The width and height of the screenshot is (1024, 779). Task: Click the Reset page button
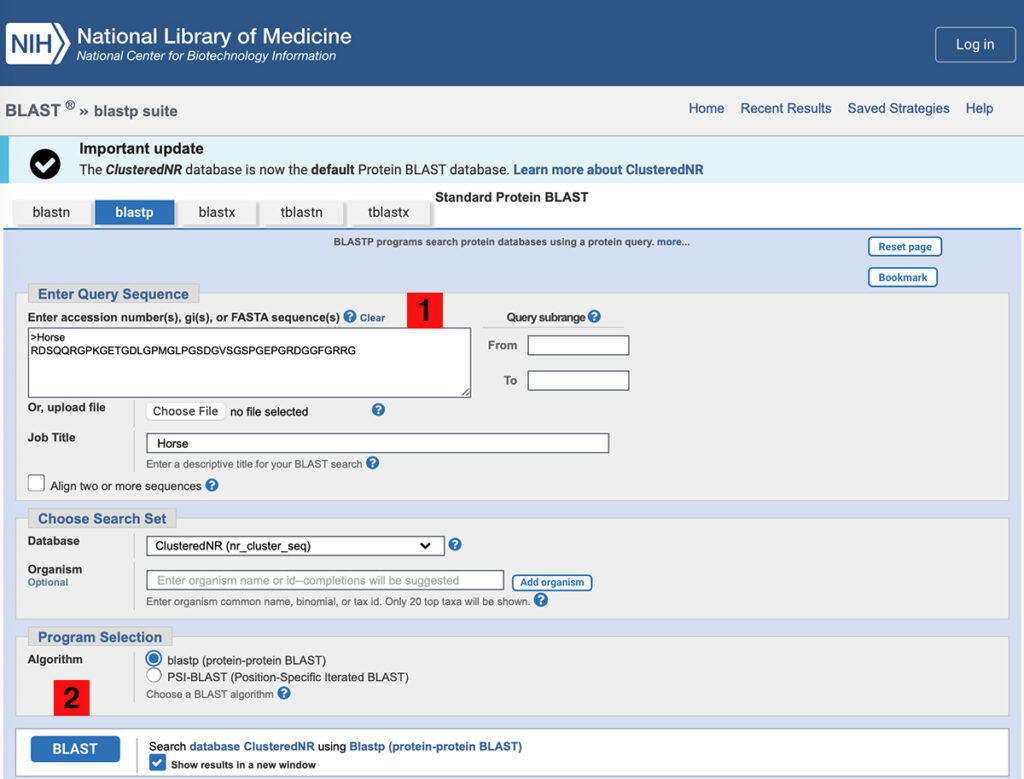pos(905,247)
